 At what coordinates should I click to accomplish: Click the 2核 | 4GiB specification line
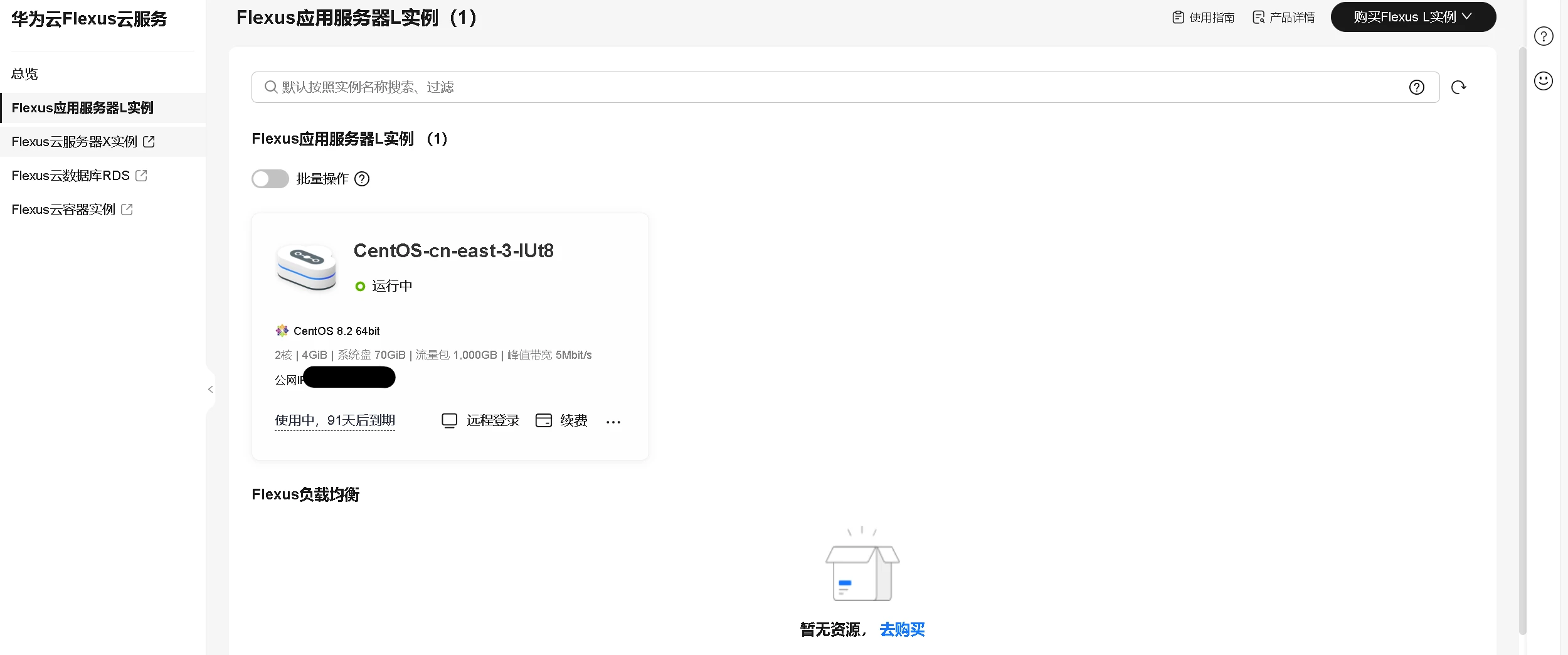click(x=433, y=355)
